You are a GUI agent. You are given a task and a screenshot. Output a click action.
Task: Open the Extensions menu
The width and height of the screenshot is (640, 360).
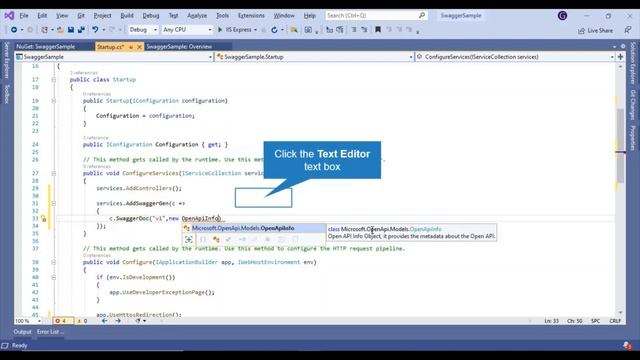[x=251, y=16]
